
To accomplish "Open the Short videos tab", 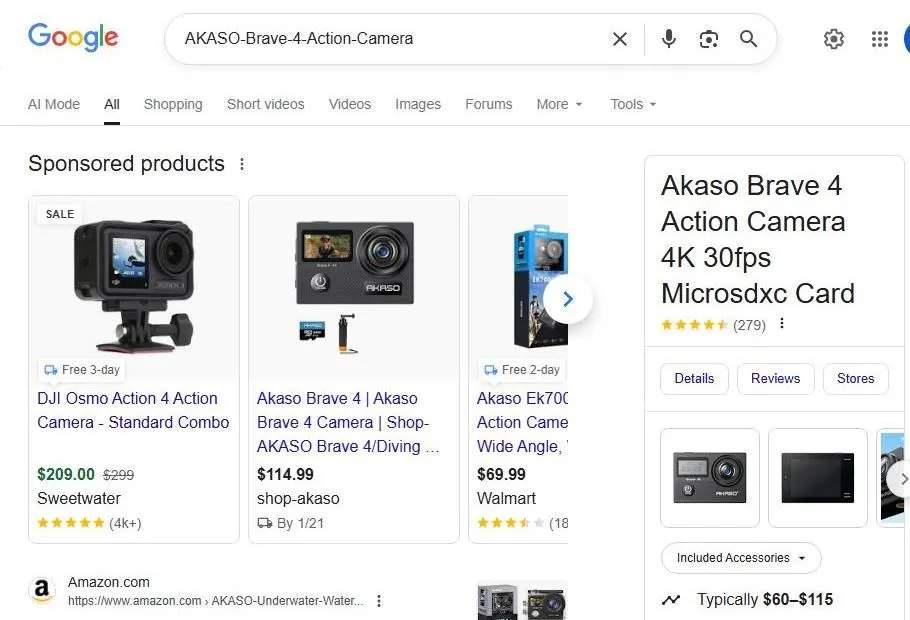I will [x=266, y=104].
